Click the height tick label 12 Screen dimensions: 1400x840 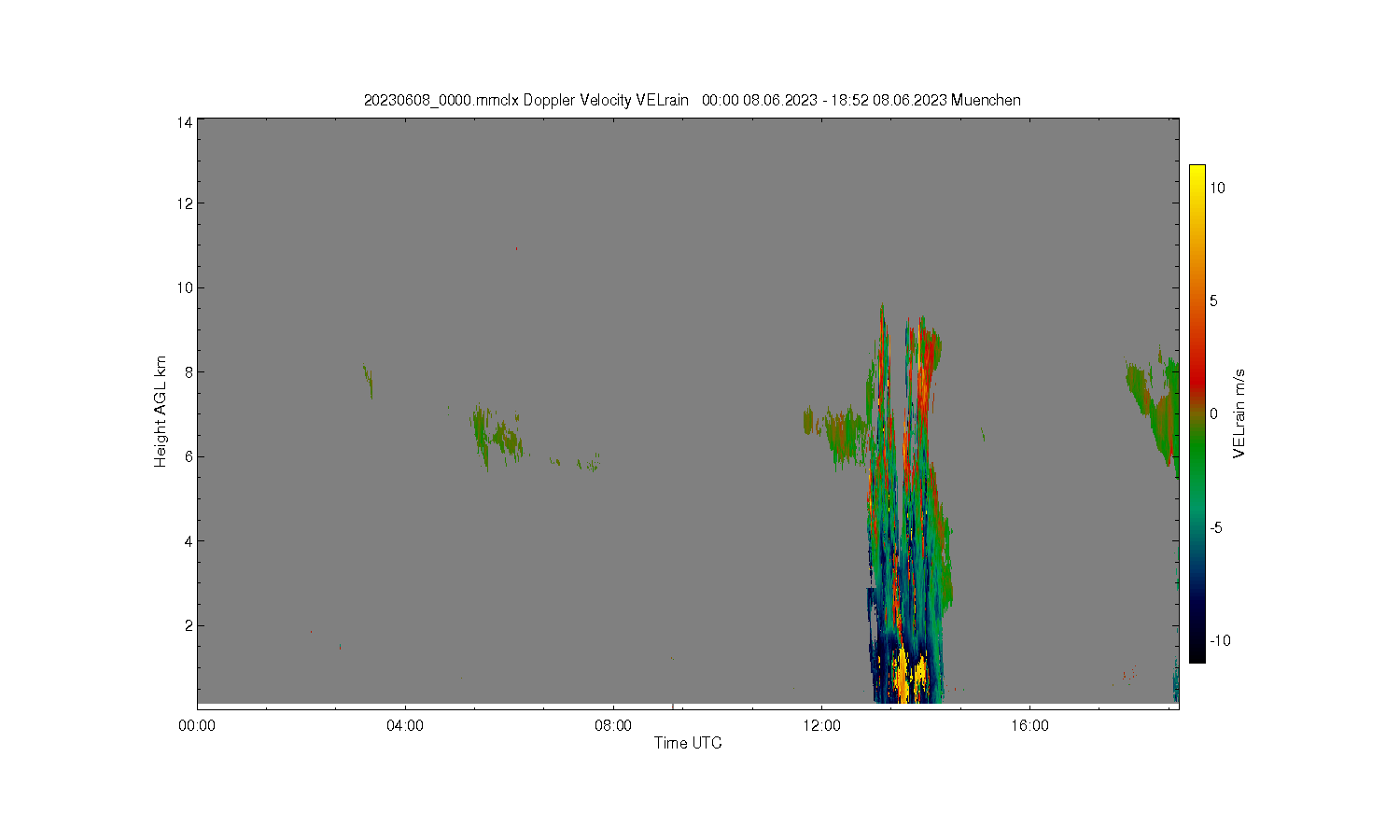click(185, 203)
